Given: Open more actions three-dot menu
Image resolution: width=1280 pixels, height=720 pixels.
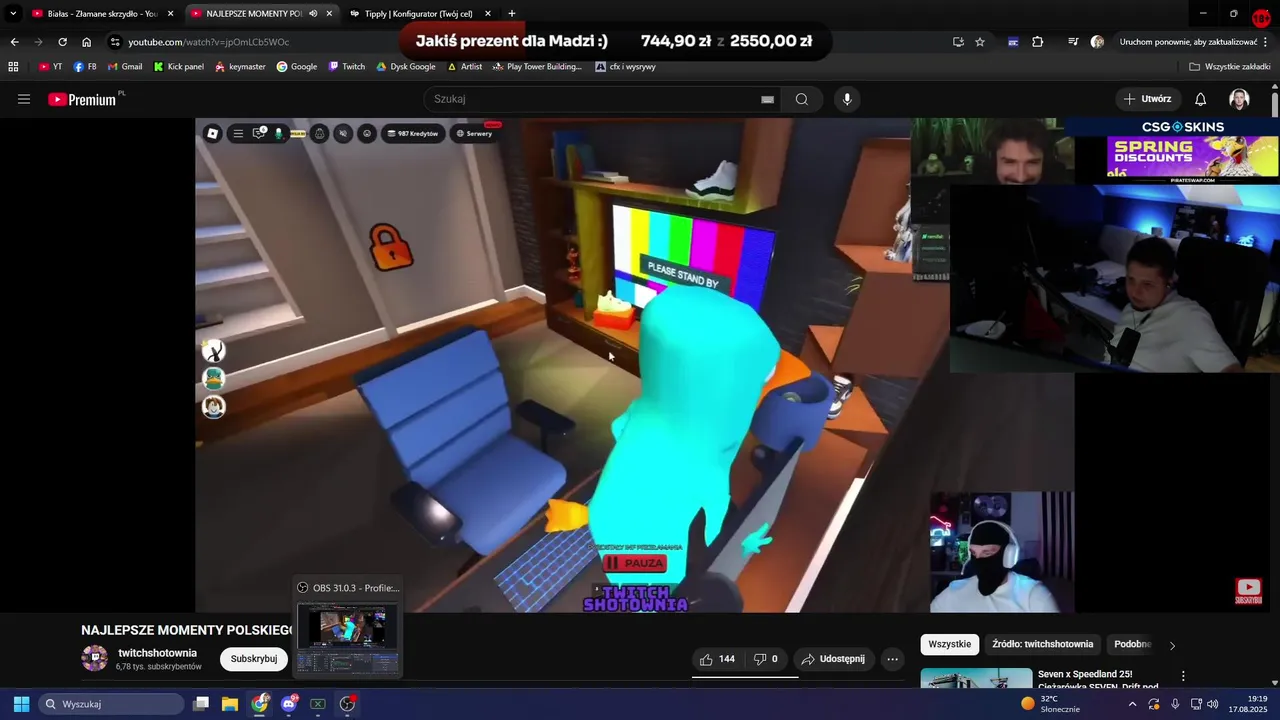Looking at the screenshot, I should coord(892,659).
